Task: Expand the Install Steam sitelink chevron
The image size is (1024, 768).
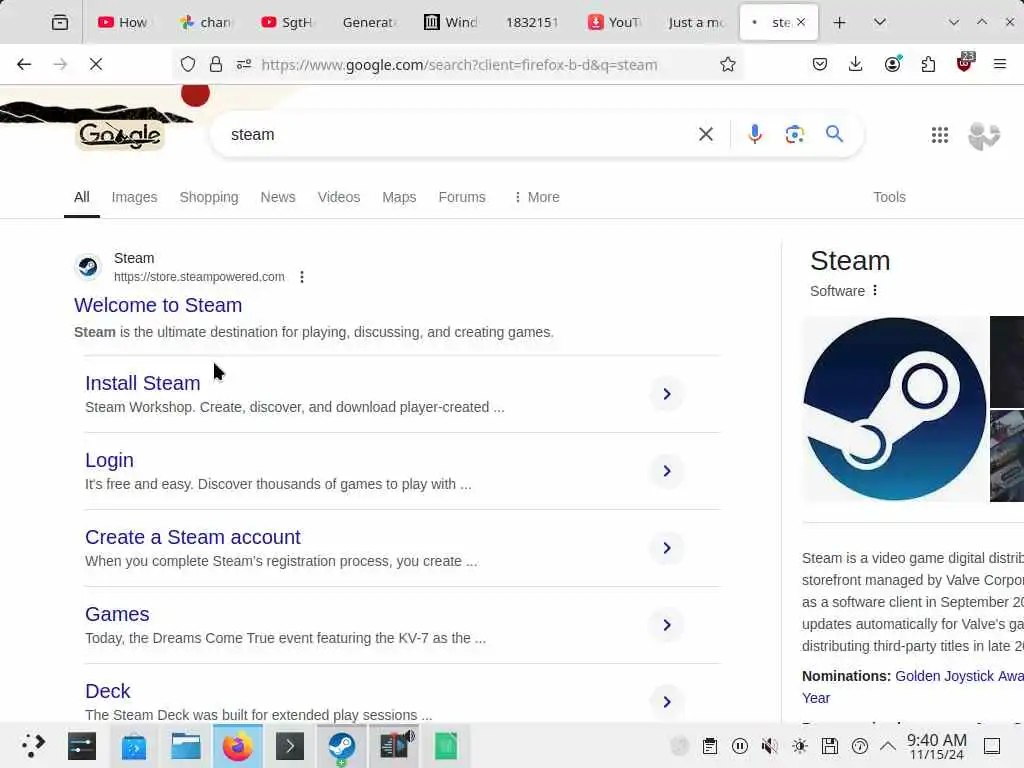Action: point(667,394)
